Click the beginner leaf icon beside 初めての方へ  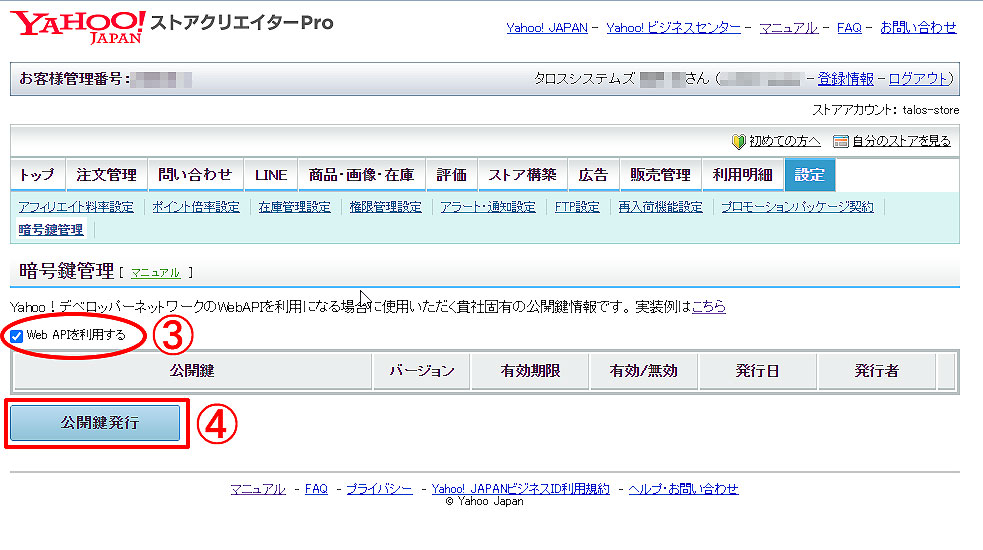click(x=739, y=142)
